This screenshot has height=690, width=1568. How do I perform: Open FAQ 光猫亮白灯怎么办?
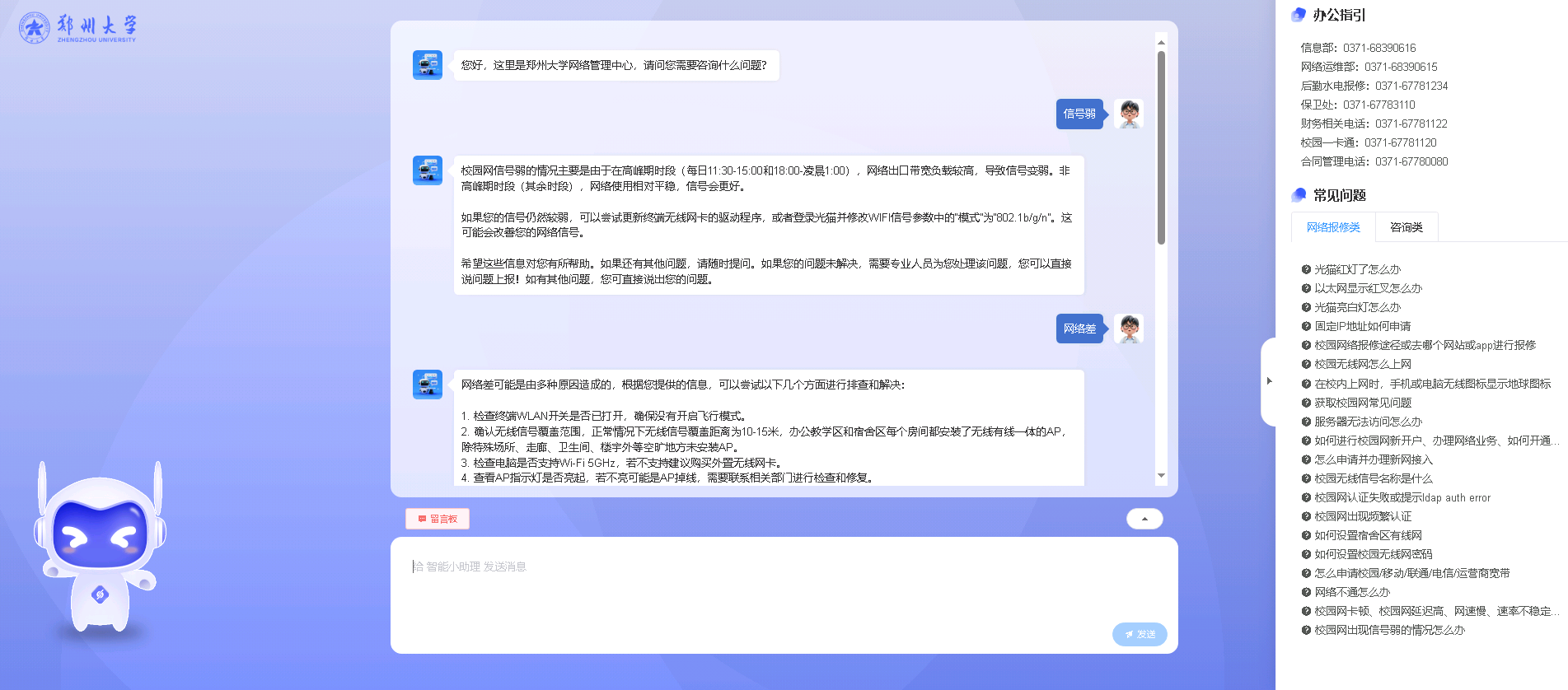[x=1357, y=307]
